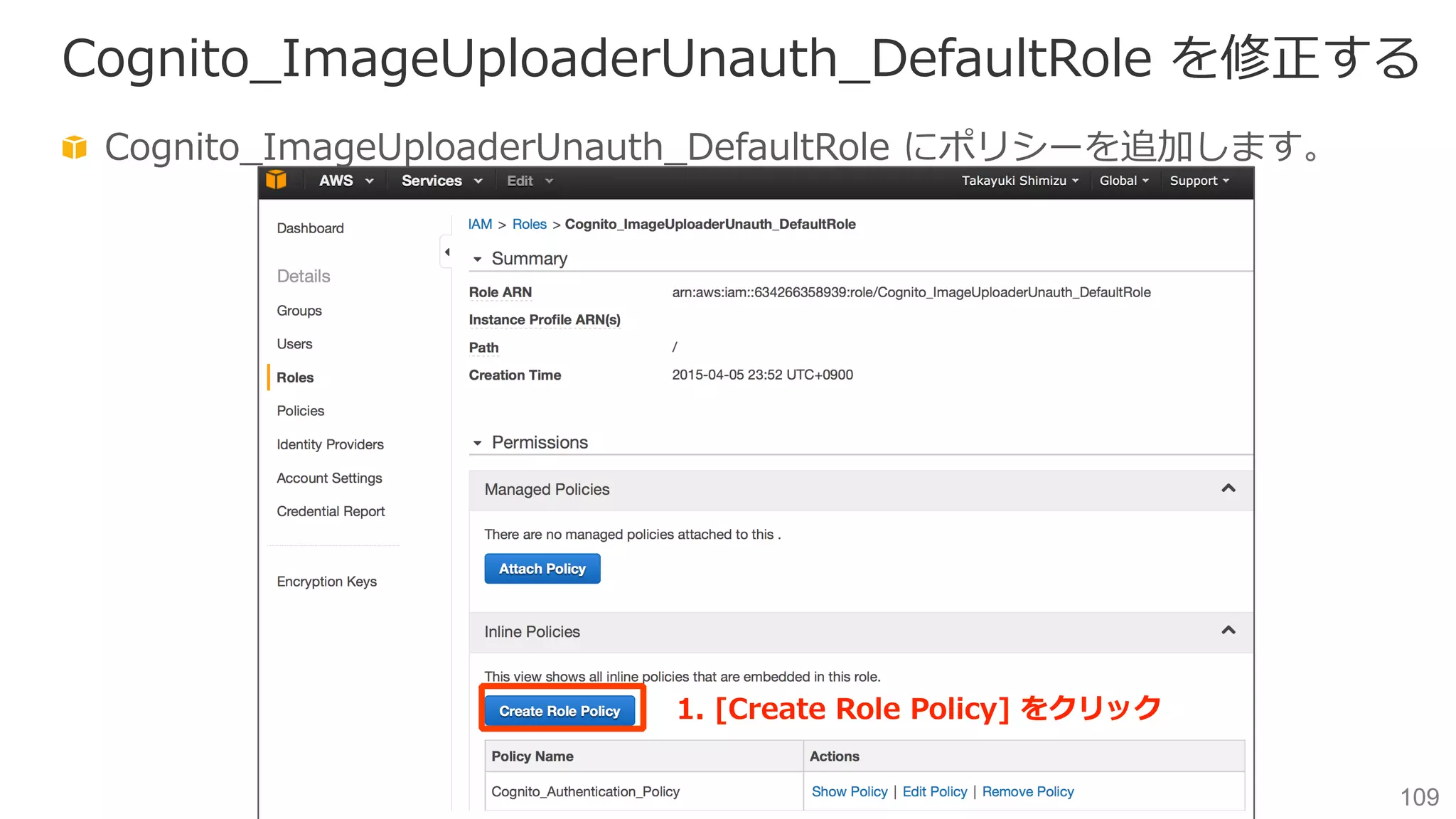Screen dimensions: 1456x819
Task: Click the Roles breadcrumb link
Action: [529, 224]
